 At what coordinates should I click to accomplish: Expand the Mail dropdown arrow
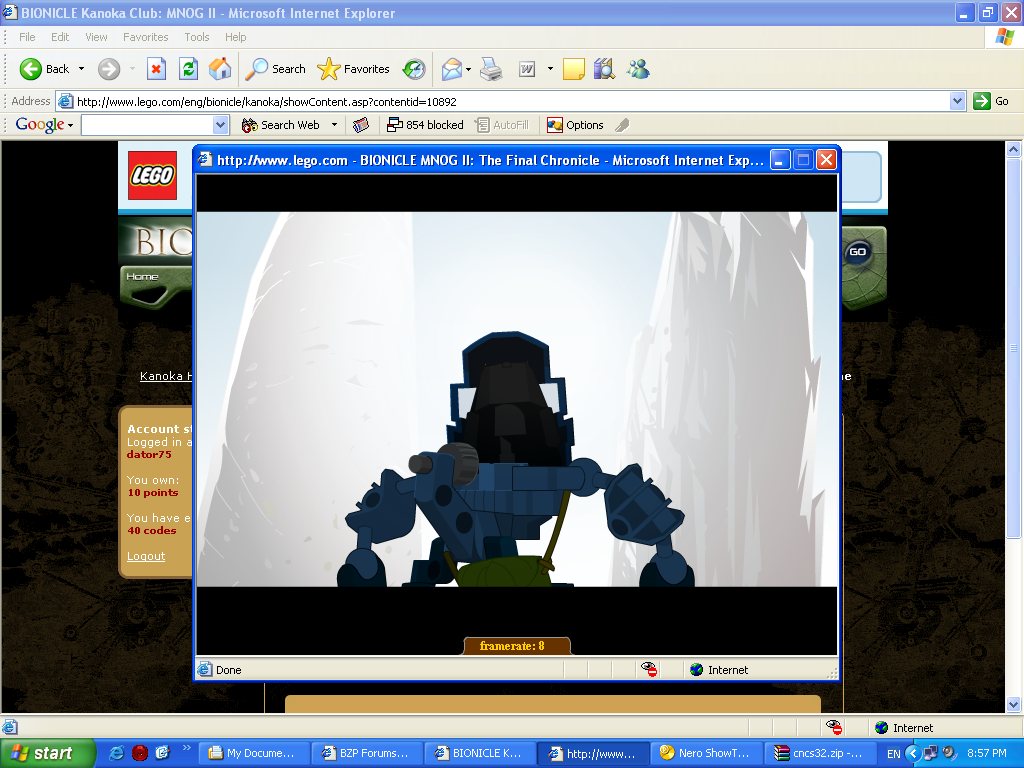pyautogui.click(x=468, y=69)
